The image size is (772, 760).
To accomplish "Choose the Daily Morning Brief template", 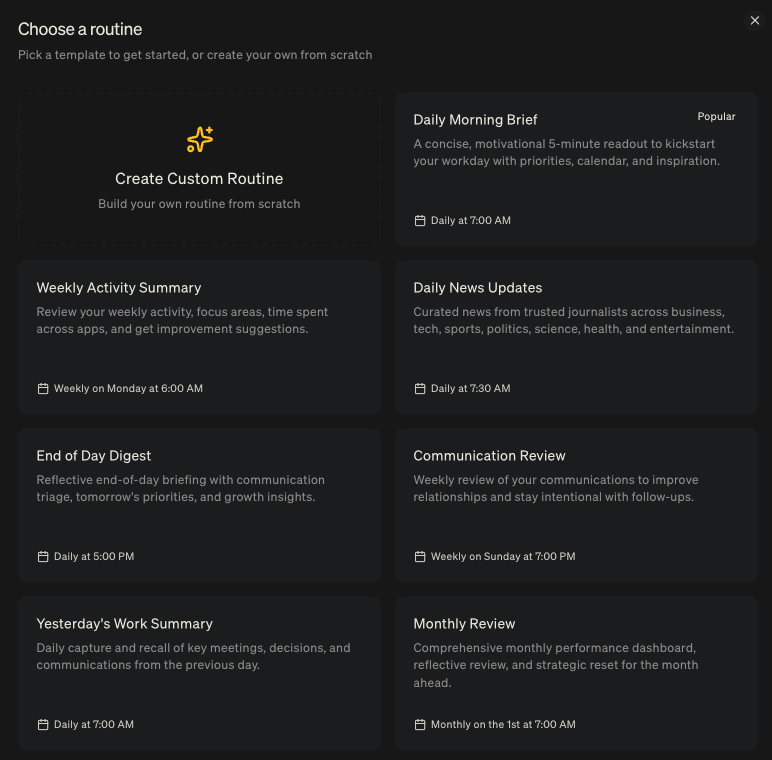I will pos(475,120).
